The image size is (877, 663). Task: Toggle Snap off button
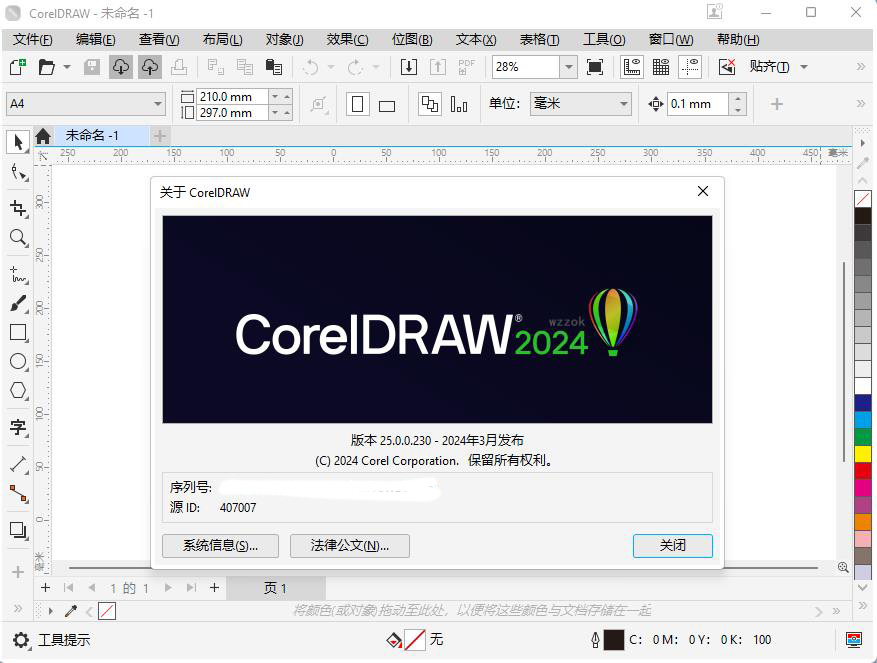727,67
